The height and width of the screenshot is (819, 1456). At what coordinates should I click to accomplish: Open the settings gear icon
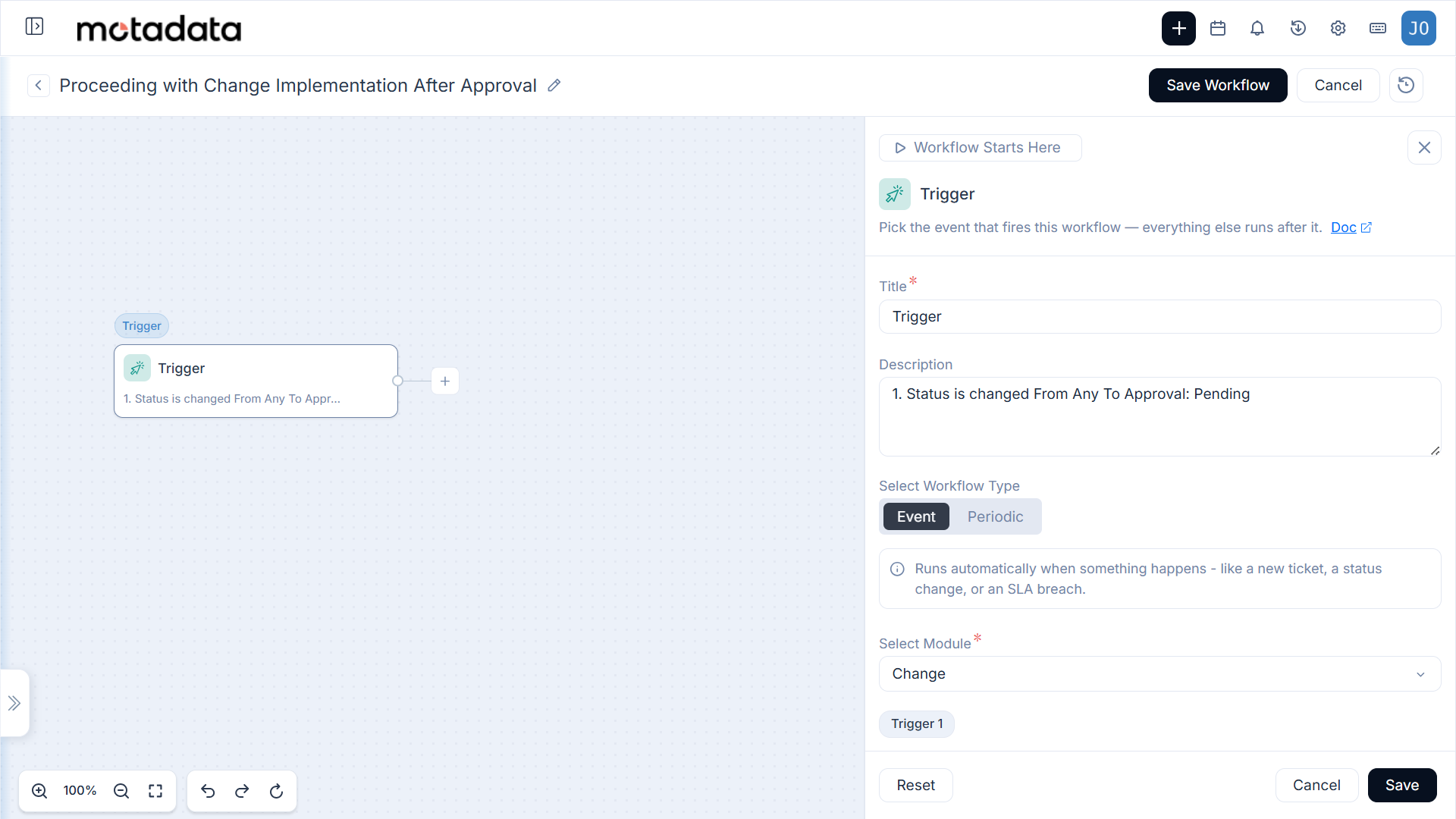(x=1338, y=28)
